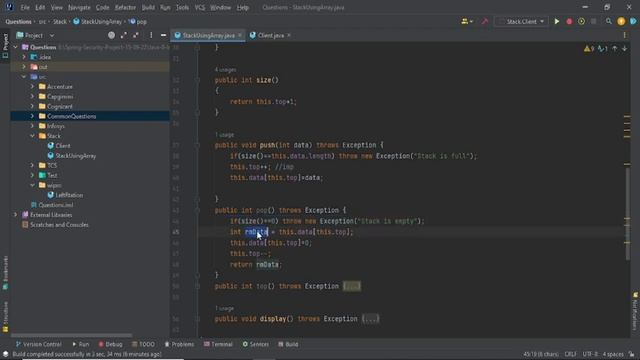Select Scratches and Consoles node
Image resolution: width=640 pixels, height=360 pixels.
point(59,224)
